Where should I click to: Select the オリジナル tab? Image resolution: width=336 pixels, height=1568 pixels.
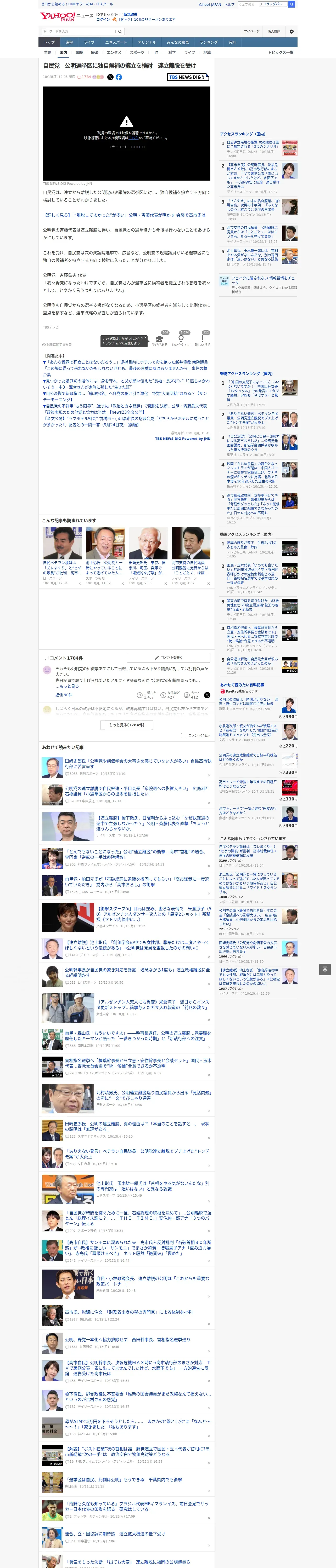[x=147, y=43]
